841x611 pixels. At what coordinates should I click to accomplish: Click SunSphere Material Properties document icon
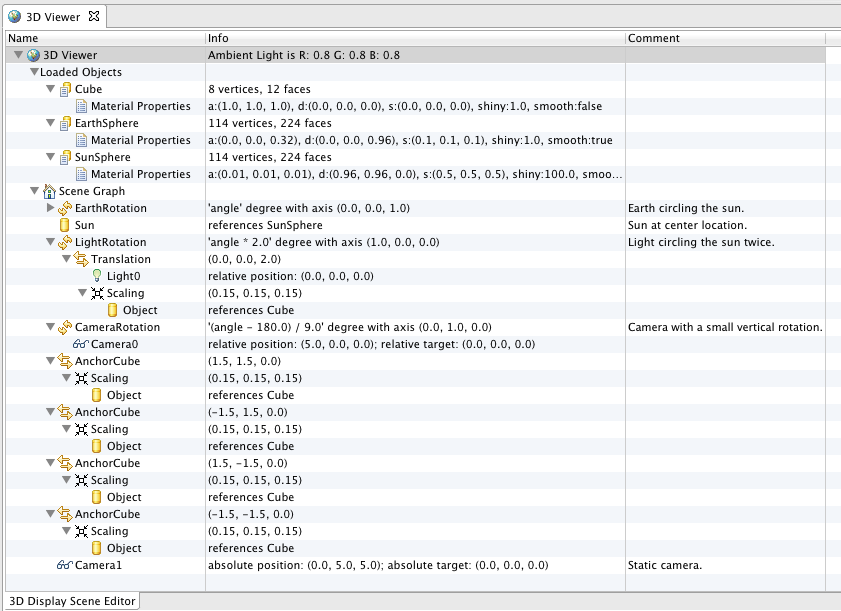pyautogui.click(x=81, y=174)
